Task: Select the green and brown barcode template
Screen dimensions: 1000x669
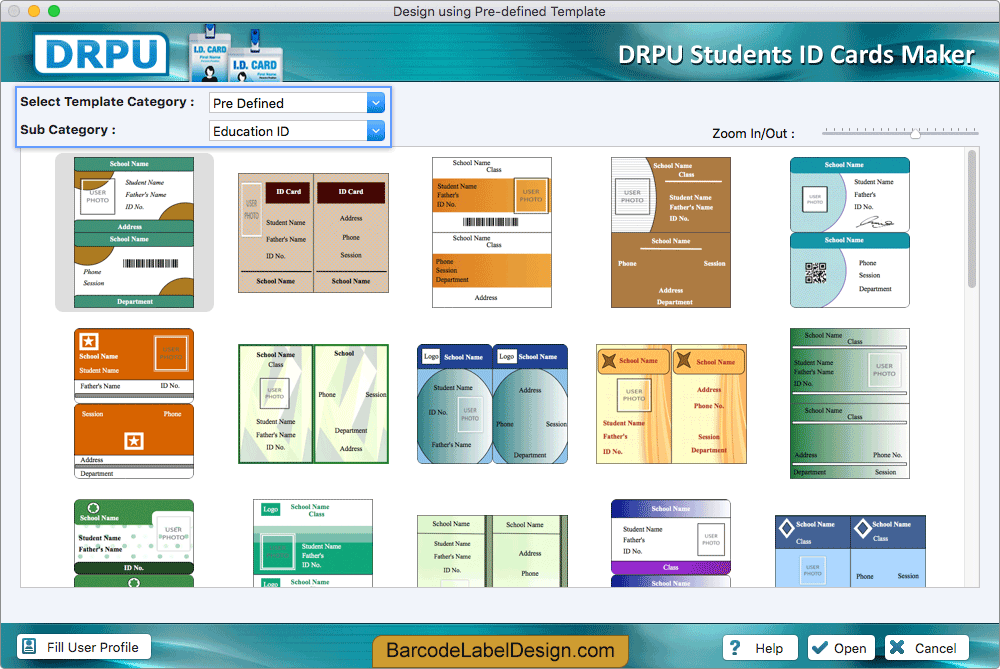Action: [134, 233]
